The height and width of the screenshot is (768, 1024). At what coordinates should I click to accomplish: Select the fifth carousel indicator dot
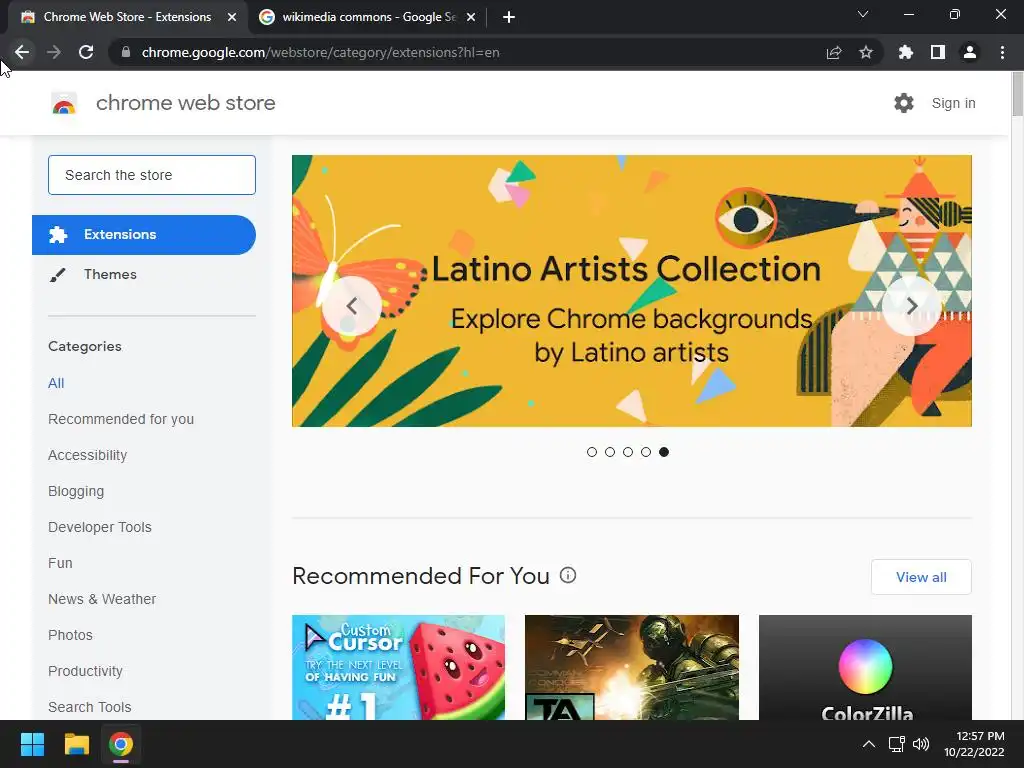pyautogui.click(x=664, y=452)
